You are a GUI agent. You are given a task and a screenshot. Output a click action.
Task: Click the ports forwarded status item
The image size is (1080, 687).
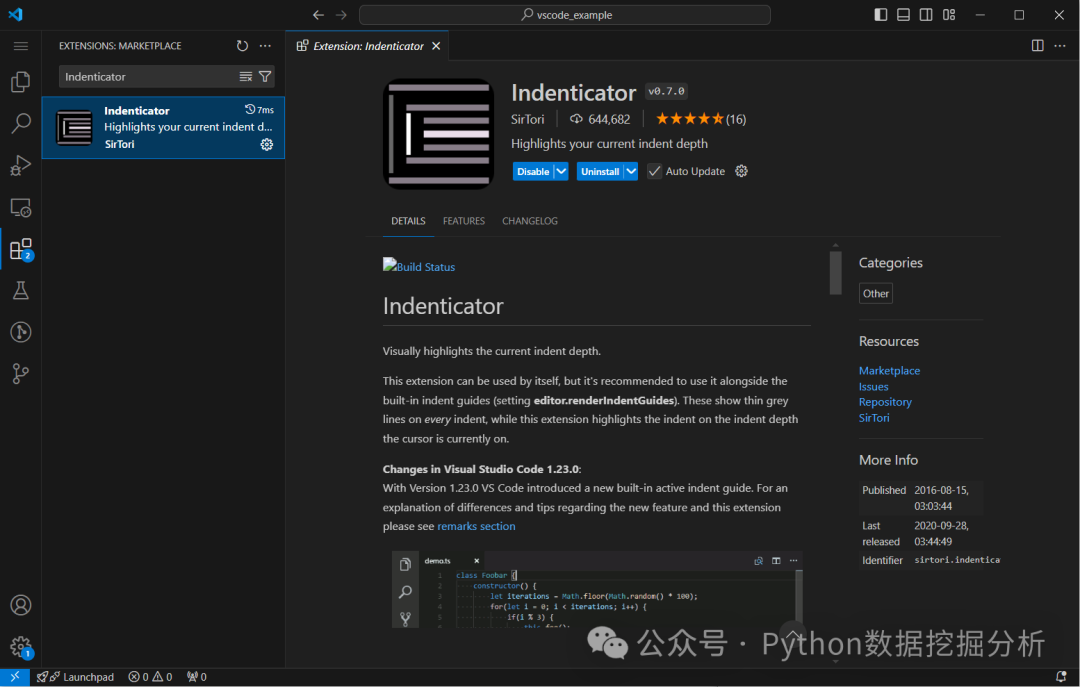[x=196, y=677]
